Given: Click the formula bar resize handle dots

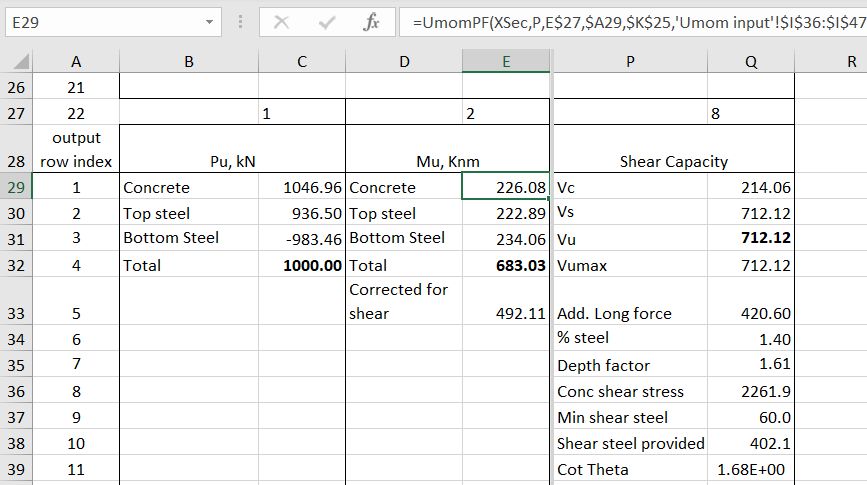Looking at the screenshot, I should click(x=240, y=21).
